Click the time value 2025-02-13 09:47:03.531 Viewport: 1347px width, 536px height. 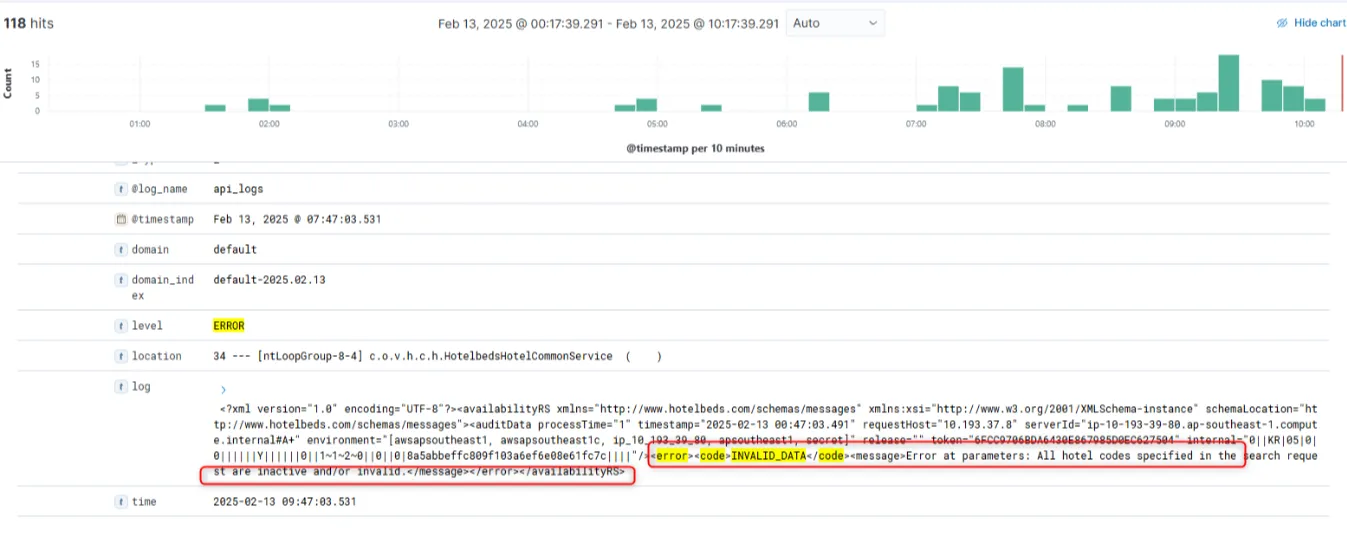[285, 502]
